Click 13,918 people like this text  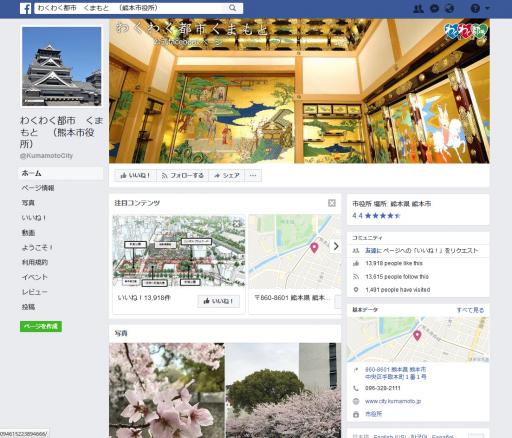pyautogui.click(x=394, y=263)
